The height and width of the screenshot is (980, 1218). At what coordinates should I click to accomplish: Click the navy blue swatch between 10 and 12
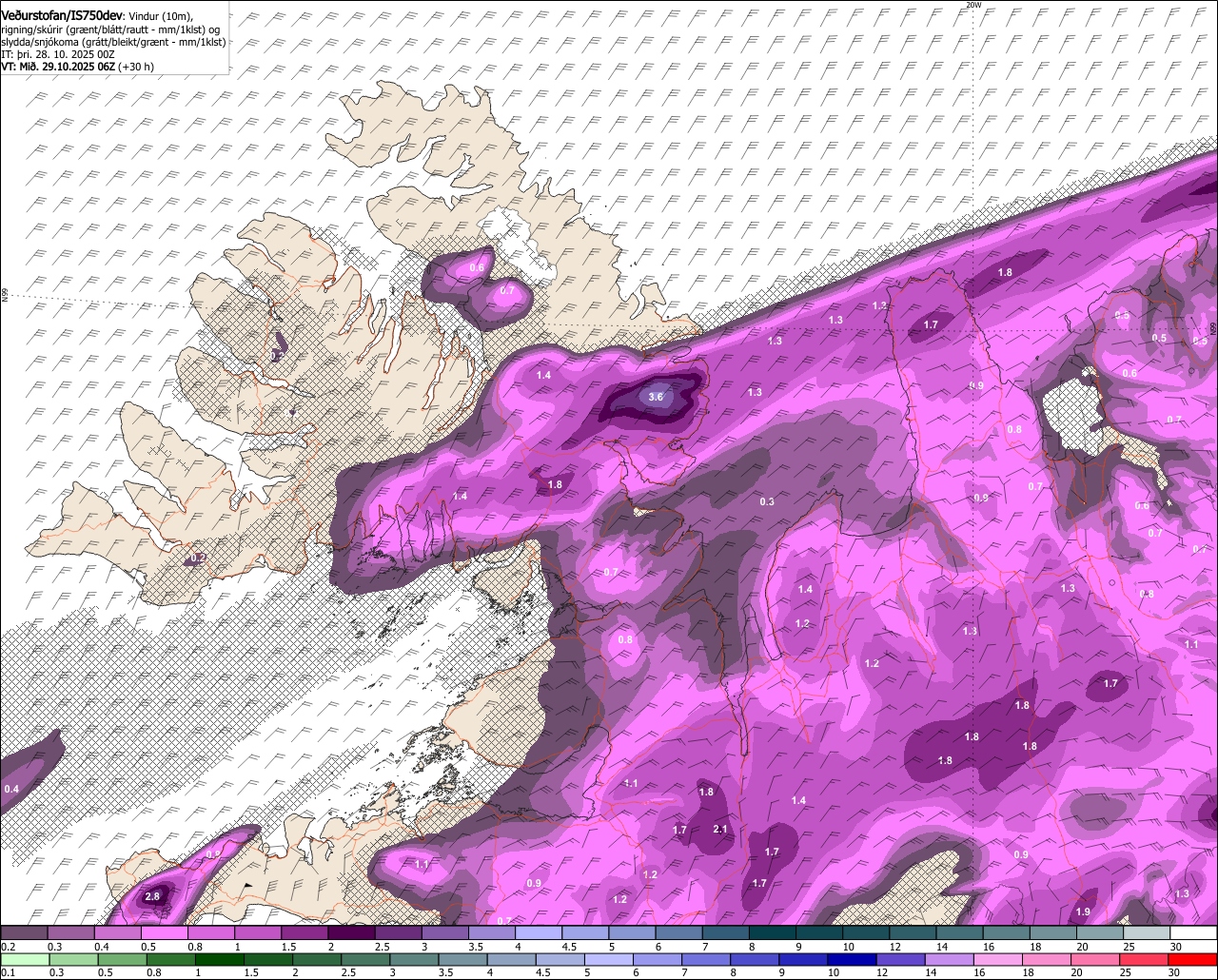[853, 960]
